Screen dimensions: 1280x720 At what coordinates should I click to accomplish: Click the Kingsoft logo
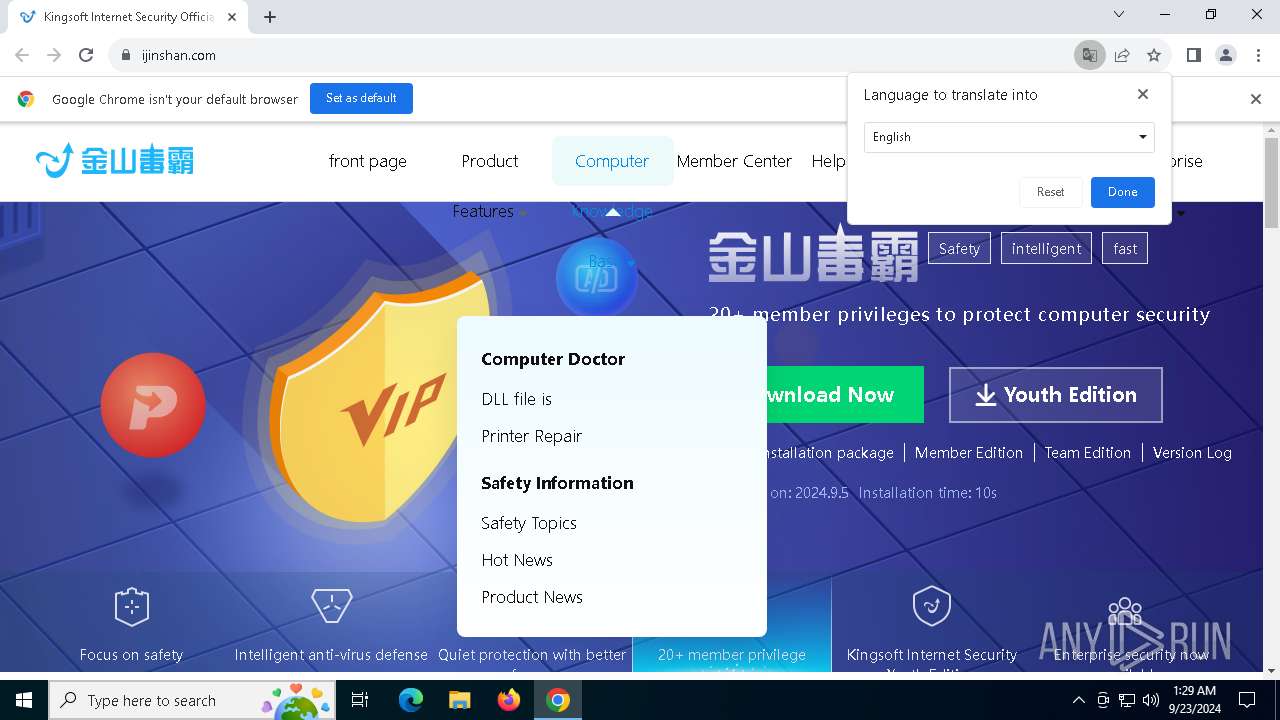115,160
